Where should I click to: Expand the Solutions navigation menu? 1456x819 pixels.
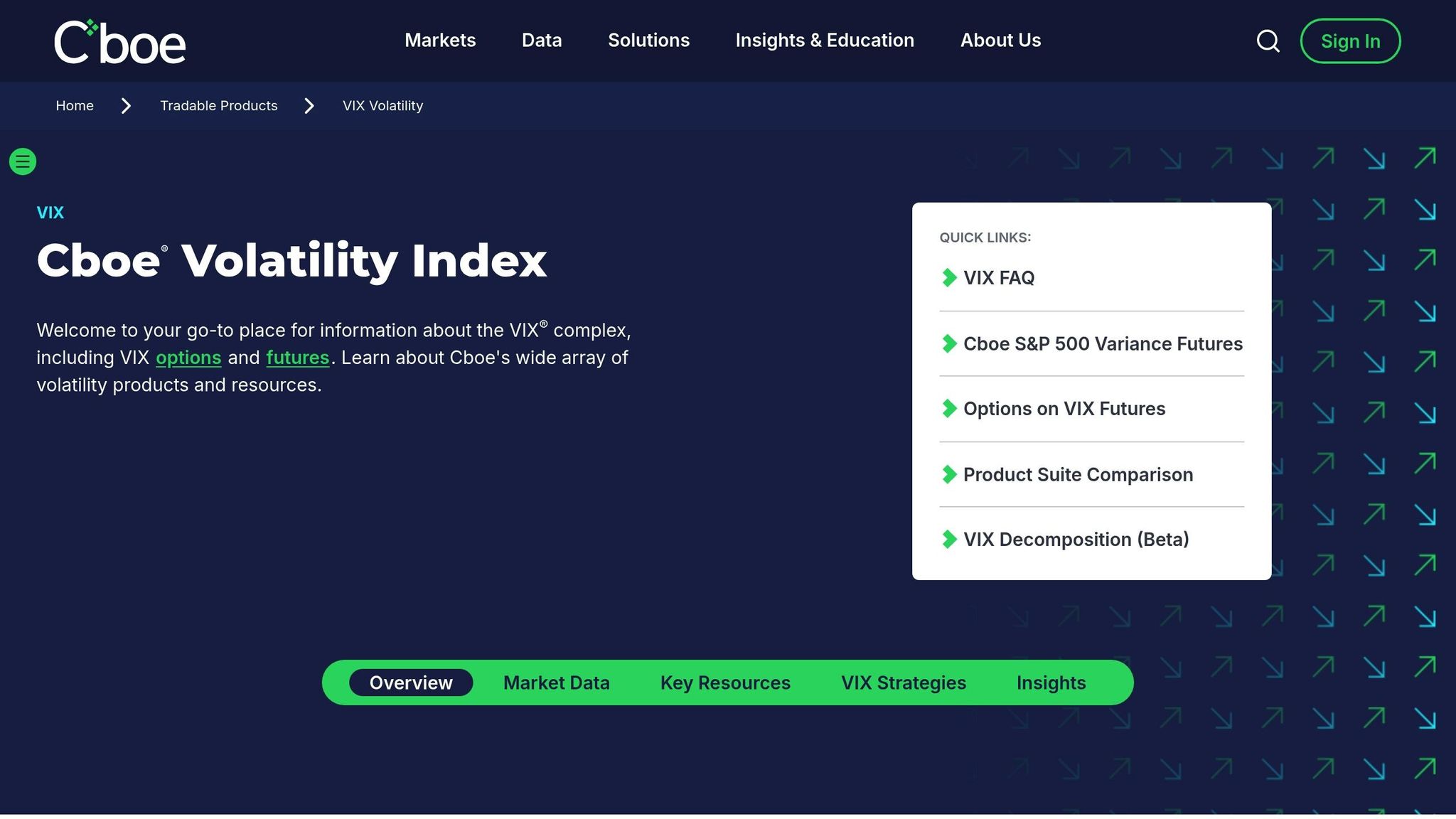coord(648,41)
